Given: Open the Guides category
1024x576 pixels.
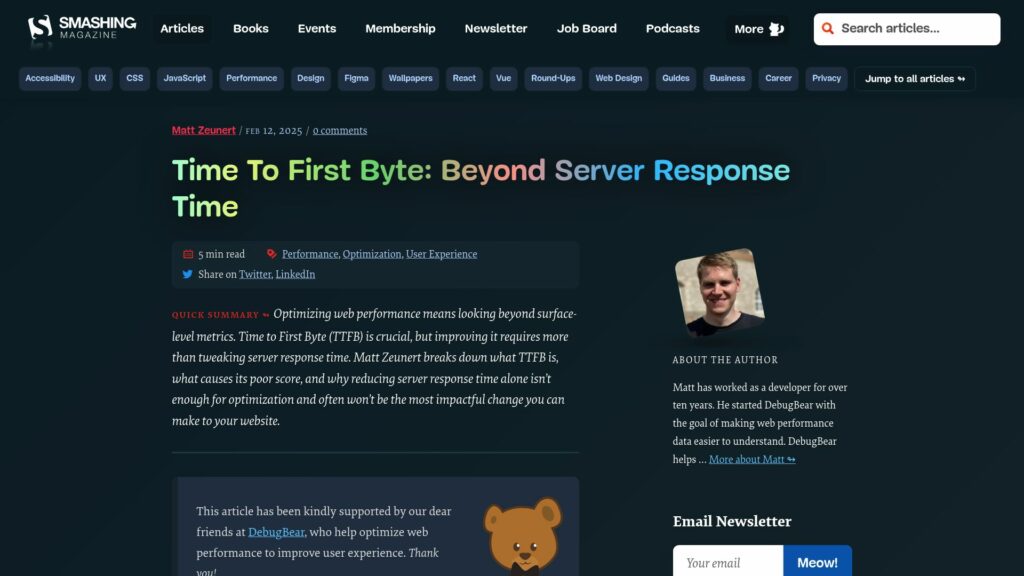Looking at the screenshot, I should 675,78.
